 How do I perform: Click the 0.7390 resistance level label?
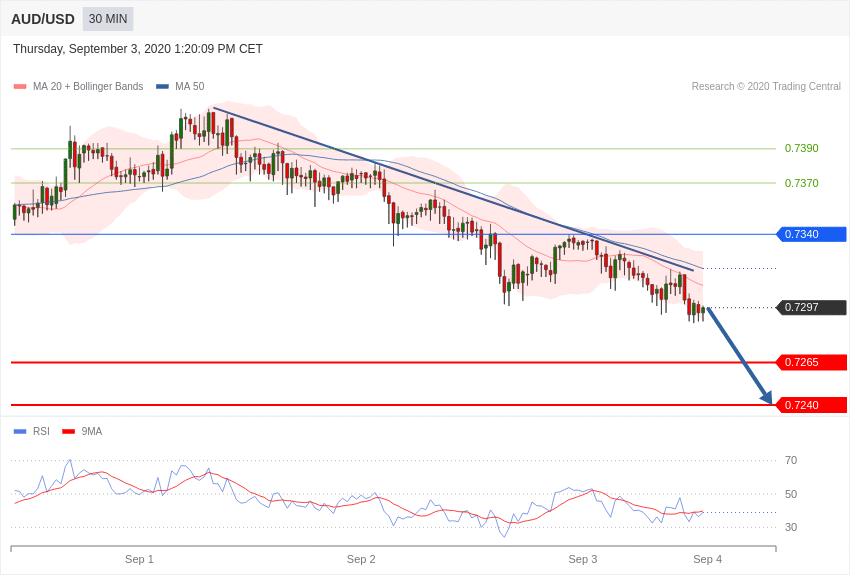pos(801,148)
